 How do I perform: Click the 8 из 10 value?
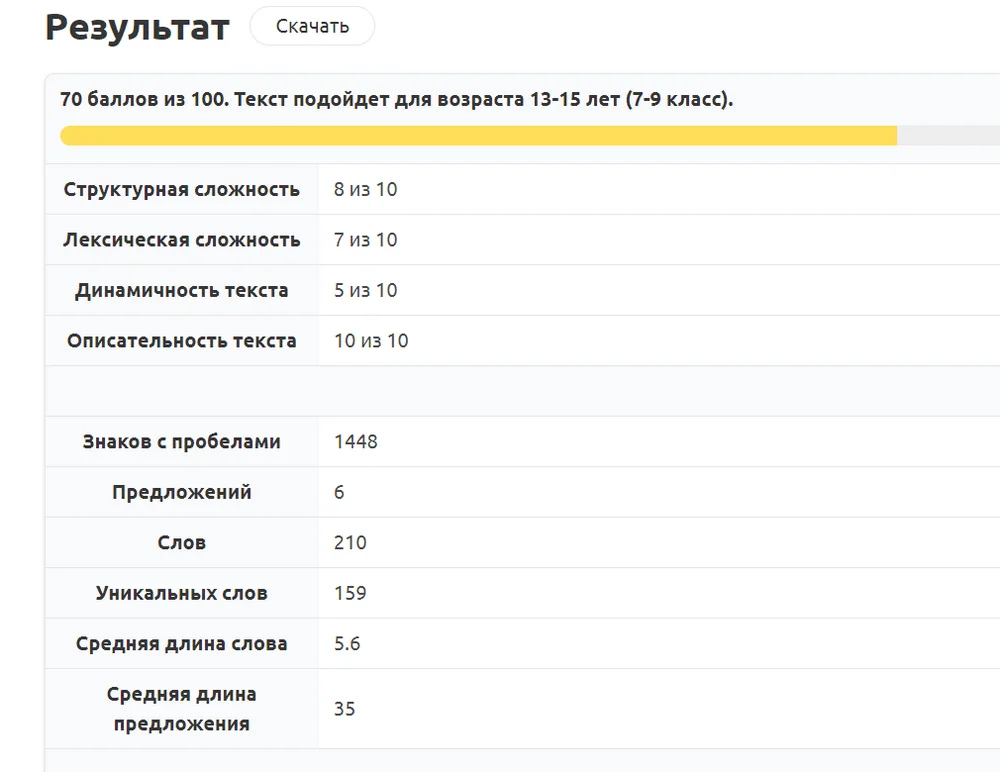pyautogui.click(x=365, y=189)
